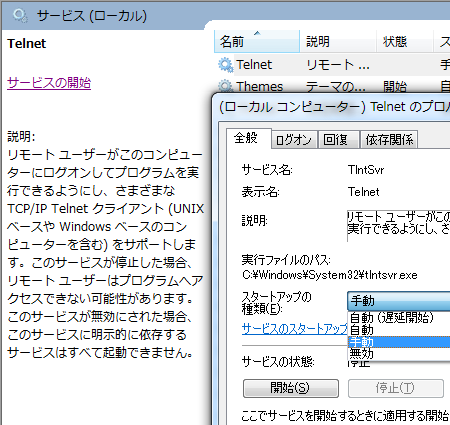Image resolution: width=450 pixels, height=425 pixels.
Task: Switch to the ログオン tab
Action: 294,140
